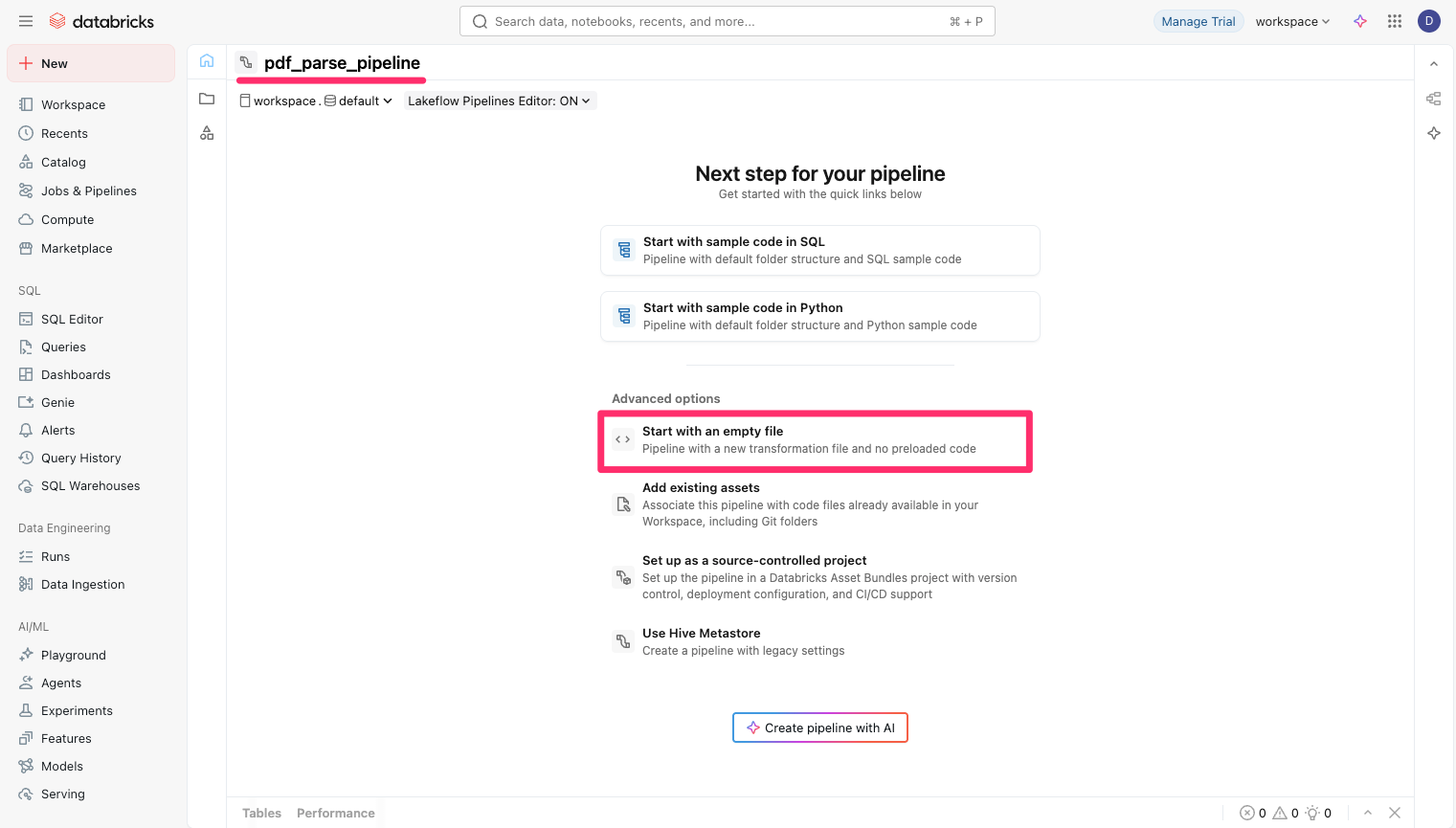
Task: Click the lightbulb suggestions icon in status bar
Action: (x=1312, y=813)
